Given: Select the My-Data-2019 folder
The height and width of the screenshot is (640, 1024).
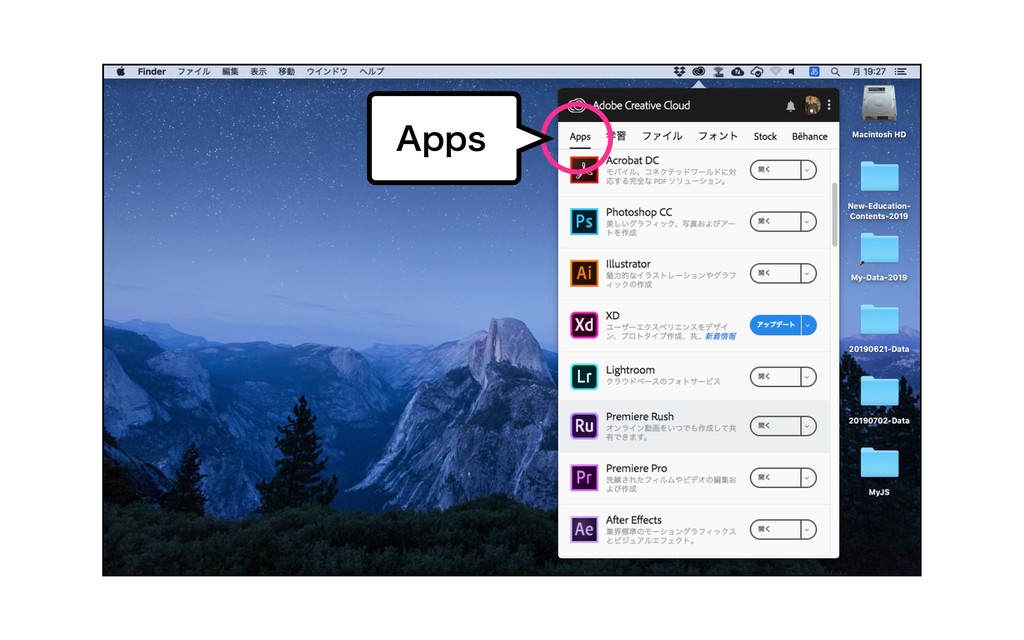Looking at the screenshot, I should [879, 249].
